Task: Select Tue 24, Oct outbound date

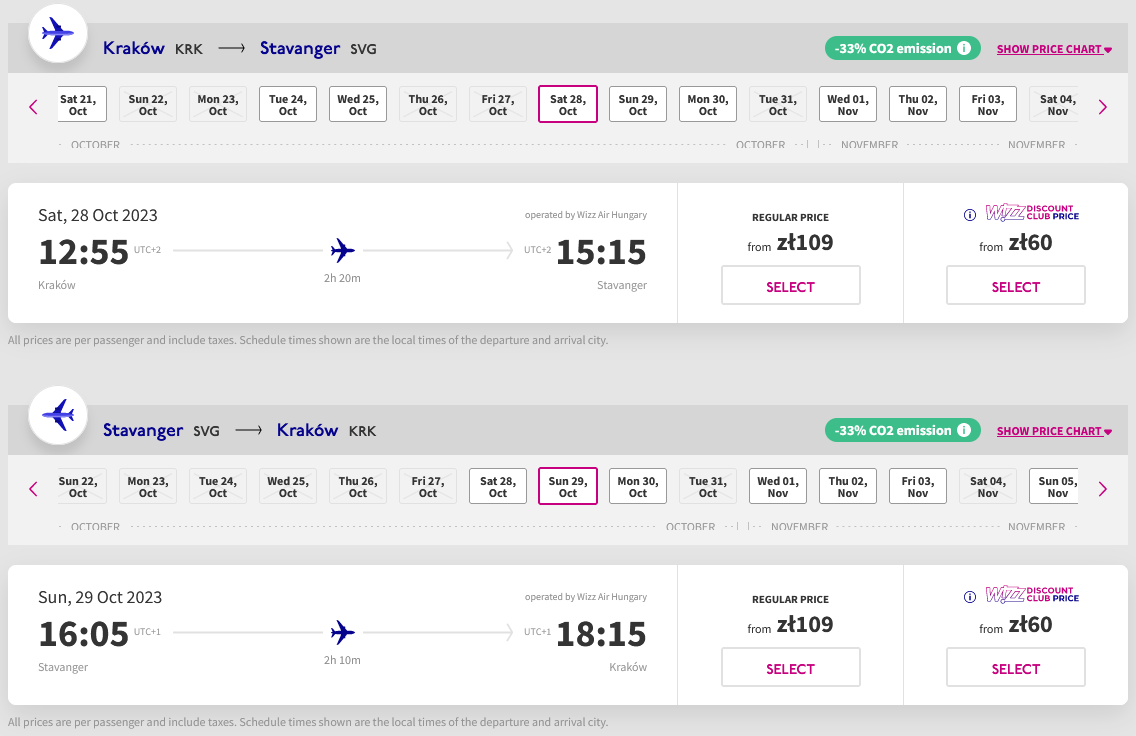Action: (288, 104)
